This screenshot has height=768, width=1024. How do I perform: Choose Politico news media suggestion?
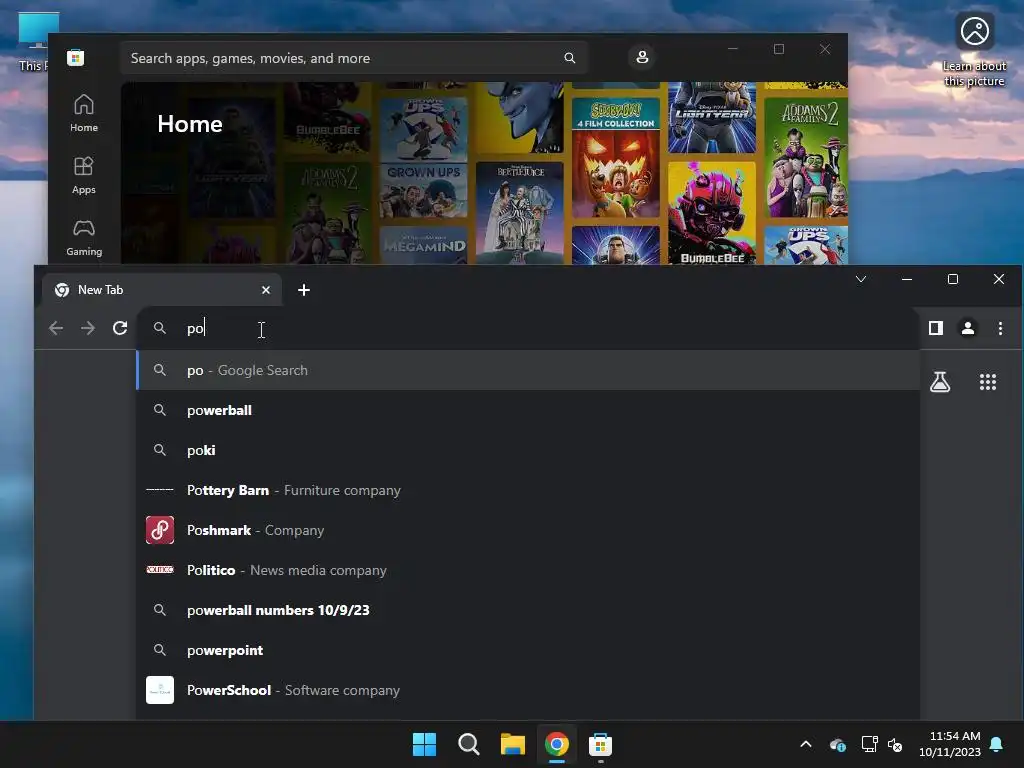click(528, 570)
